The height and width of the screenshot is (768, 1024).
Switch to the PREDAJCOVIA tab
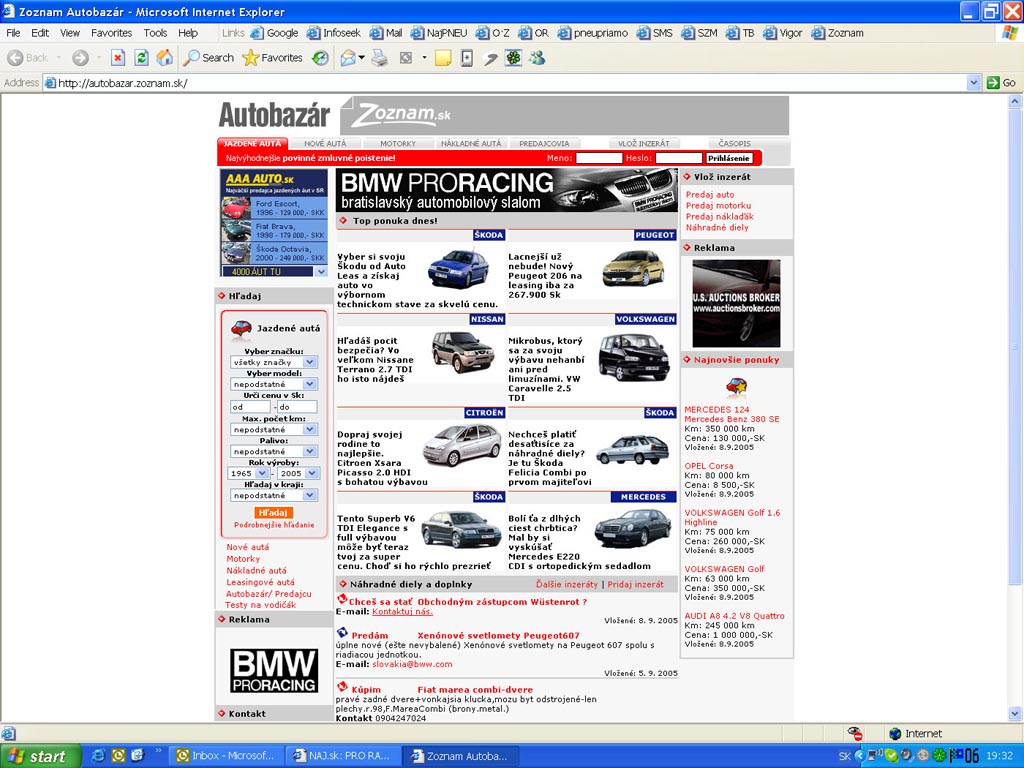click(x=544, y=144)
